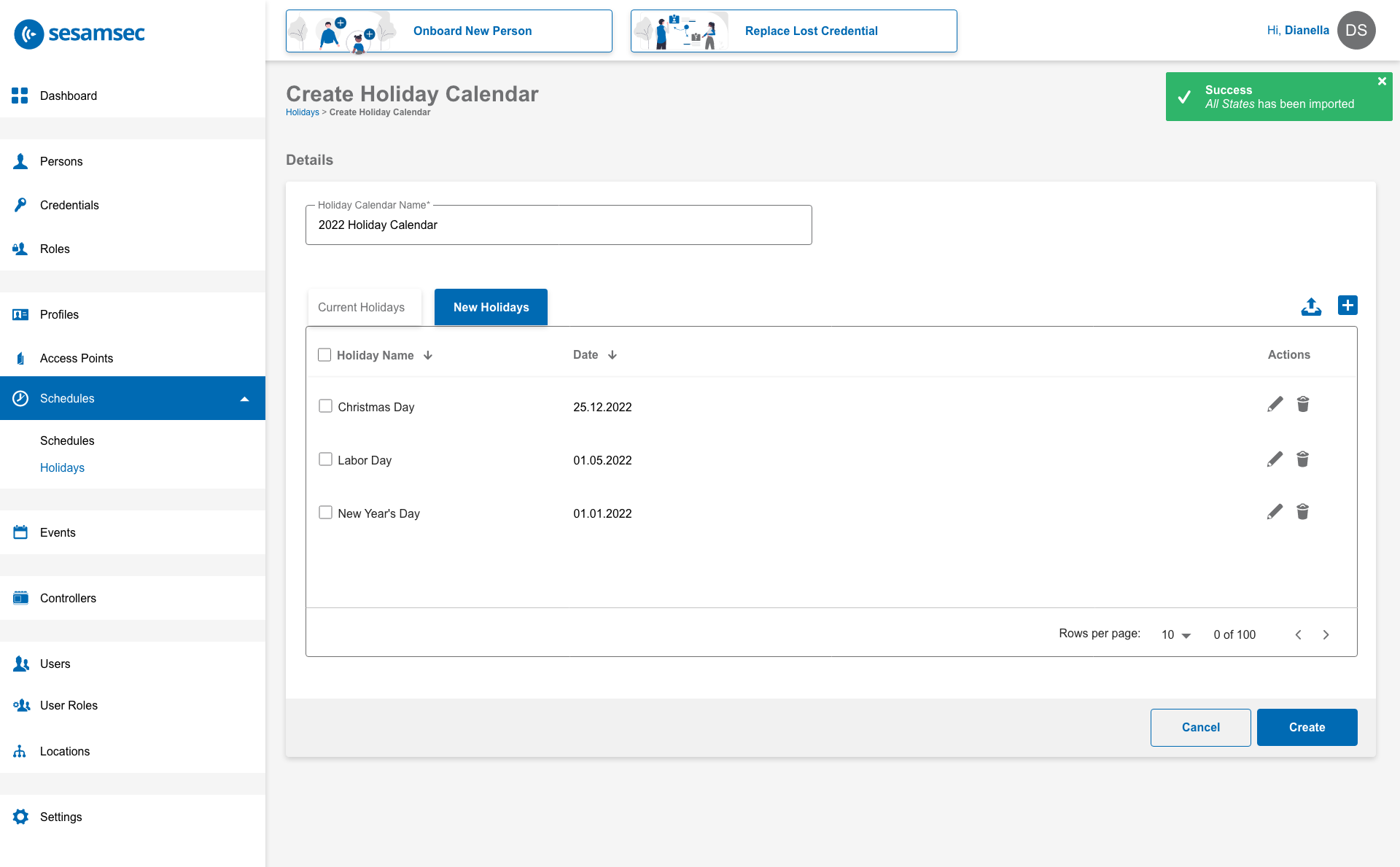
Task: Click the import holidays upload icon
Action: tap(1311, 306)
